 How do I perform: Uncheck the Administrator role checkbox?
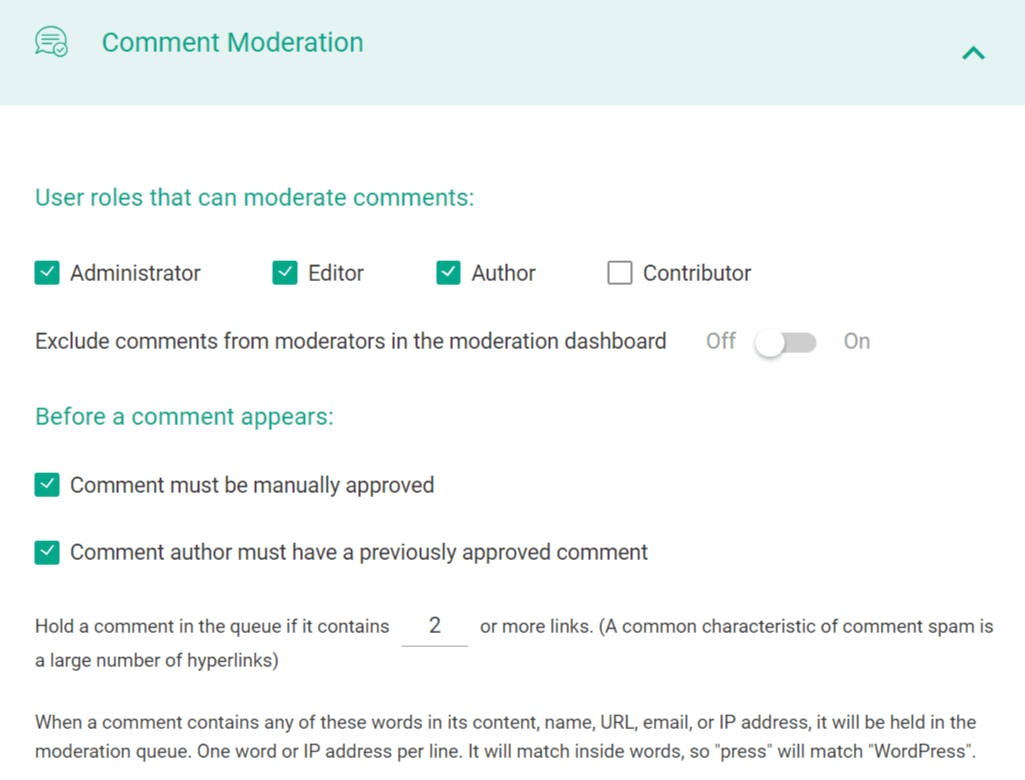click(x=47, y=273)
